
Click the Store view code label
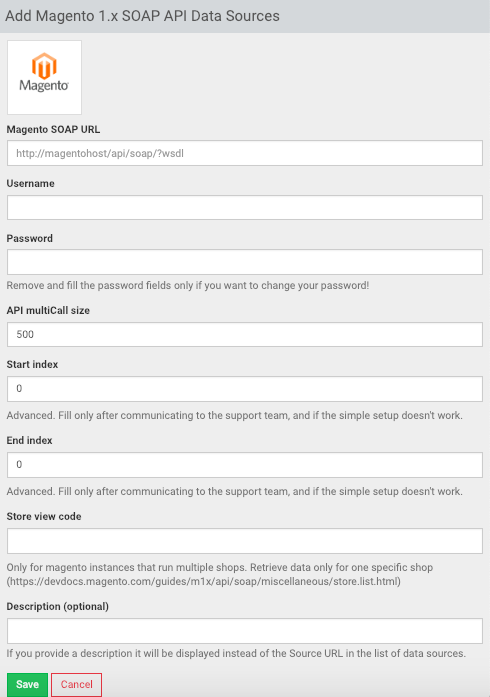pyautogui.click(x=44, y=517)
